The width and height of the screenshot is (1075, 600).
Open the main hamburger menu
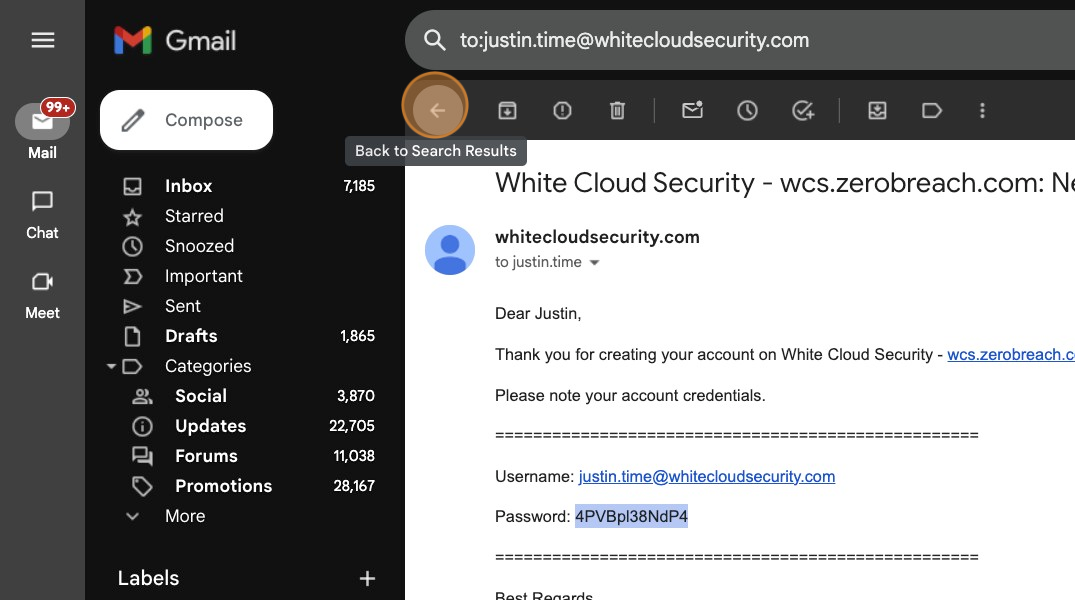click(42, 40)
